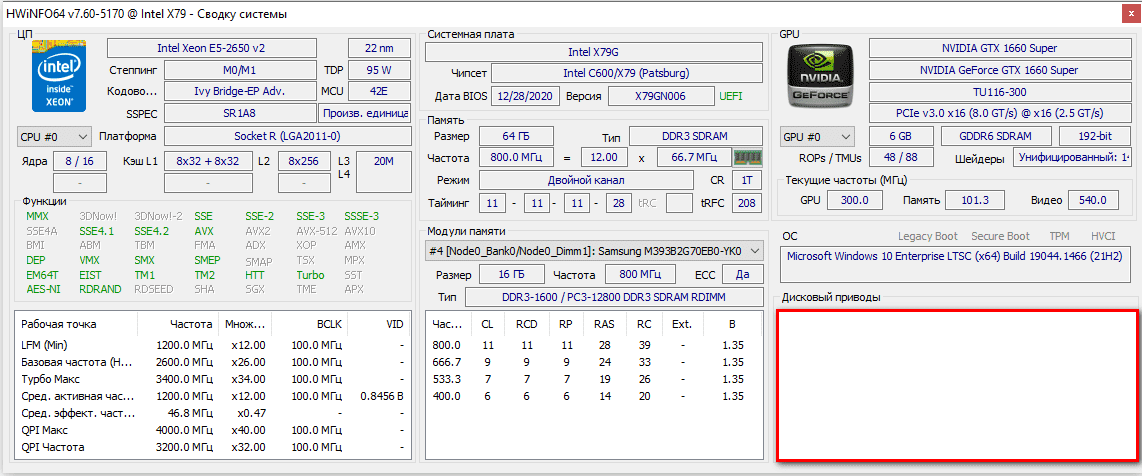This screenshot has width=1142, height=476.
Task: Click the NVIDIA GeForce GTX 1660 Super field
Action: click(999, 71)
